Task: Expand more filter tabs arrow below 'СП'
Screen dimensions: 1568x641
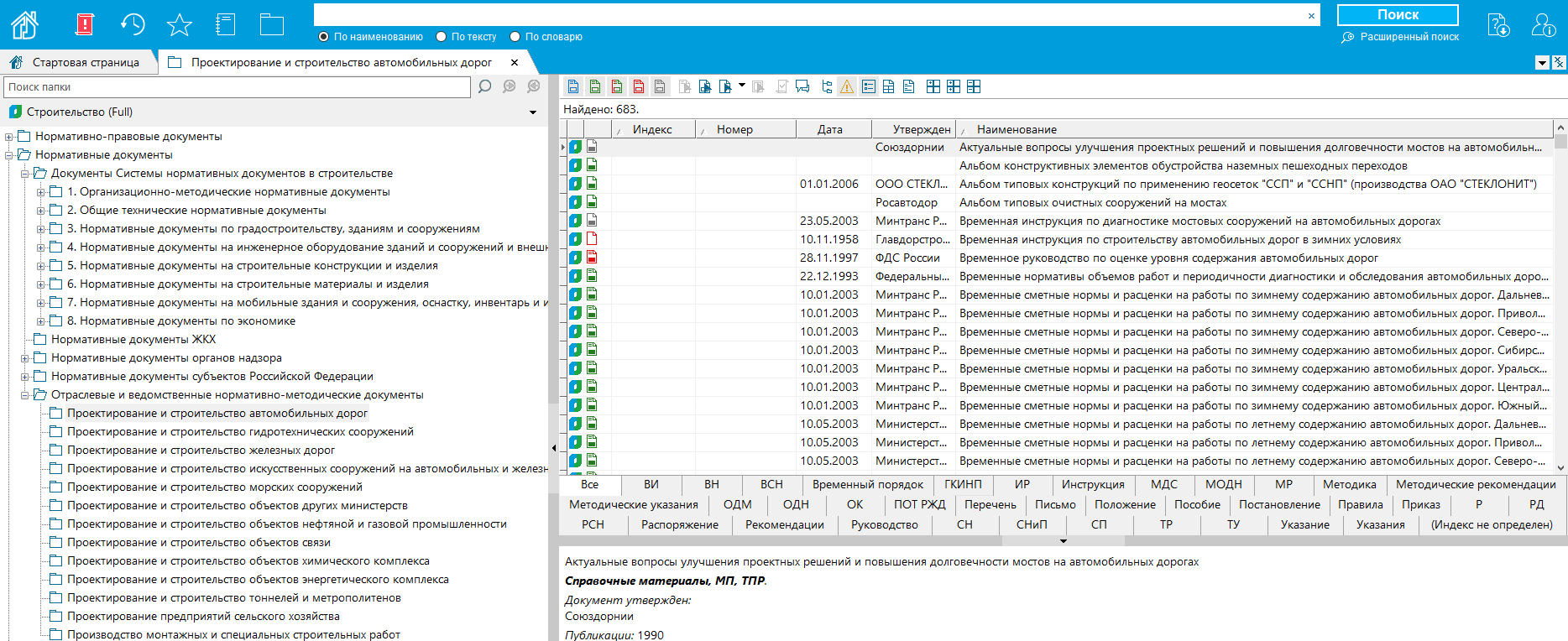Action: coord(1064,541)
